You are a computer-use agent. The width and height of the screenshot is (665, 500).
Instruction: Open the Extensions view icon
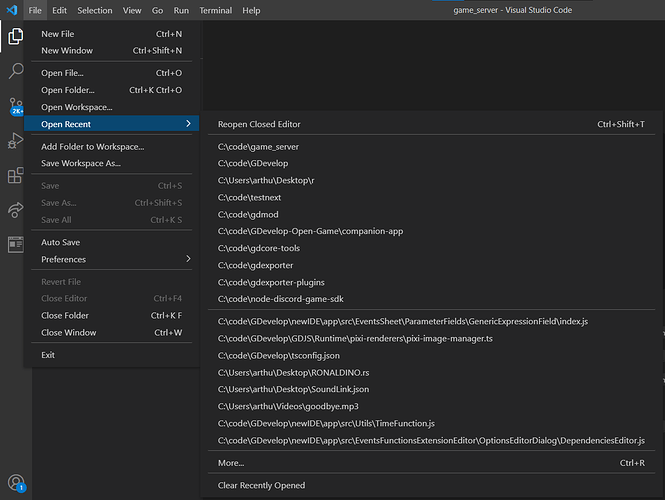point(16,175)
